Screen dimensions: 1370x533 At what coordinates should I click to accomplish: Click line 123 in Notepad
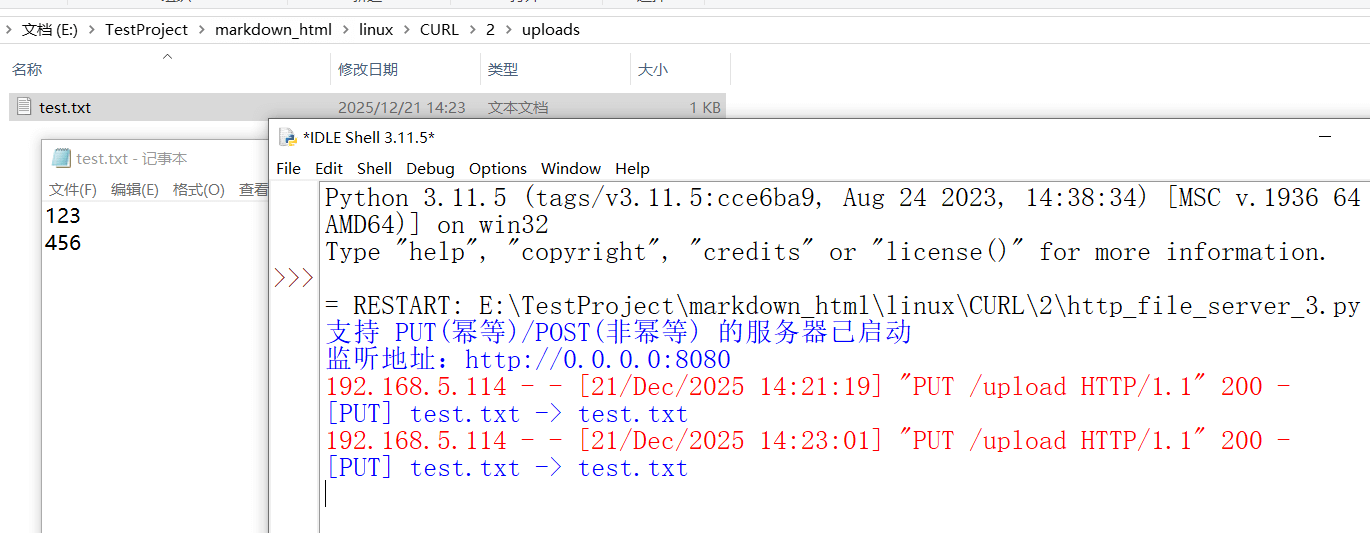[63, 215]
